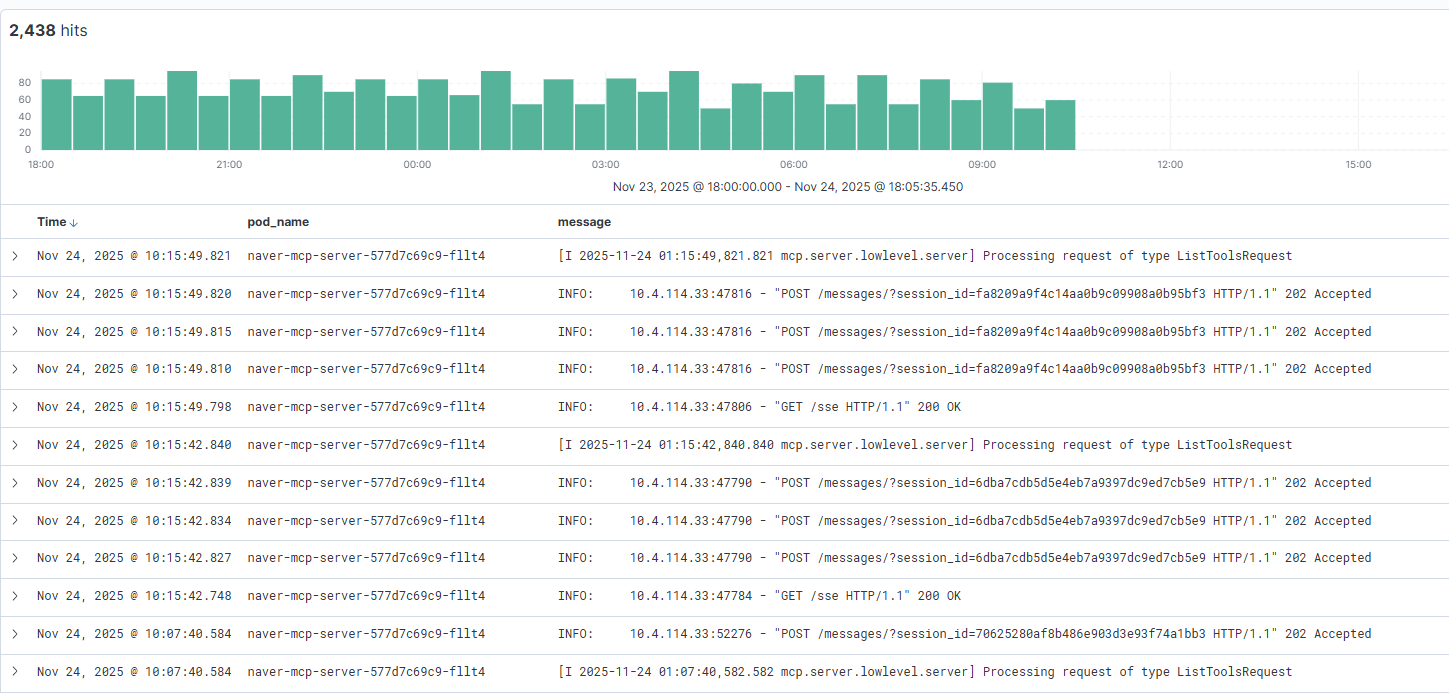The width and height of the screenshot is (1449, 693).
Task: Expand the first log entry details
Action: pyautogui.click(x=14, y=255)
